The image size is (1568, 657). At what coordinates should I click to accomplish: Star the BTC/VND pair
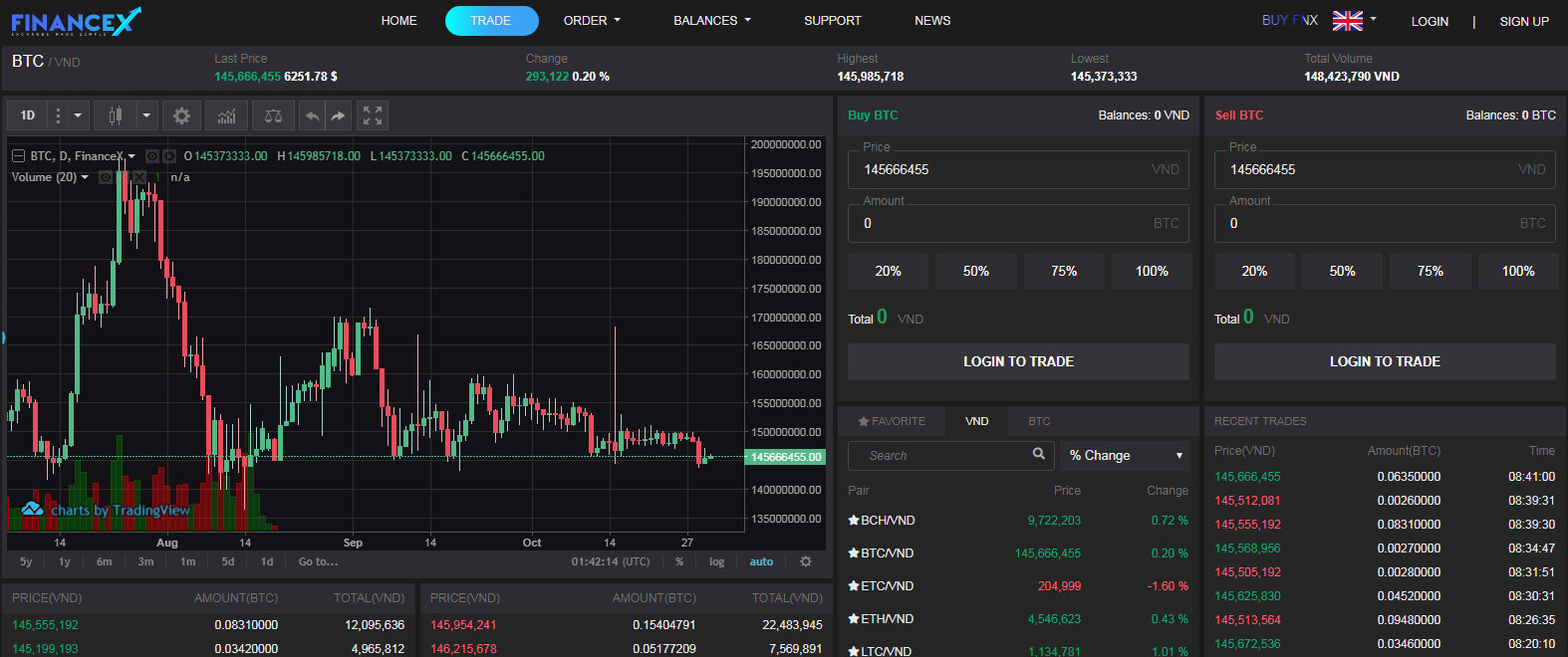coord(853,553)
